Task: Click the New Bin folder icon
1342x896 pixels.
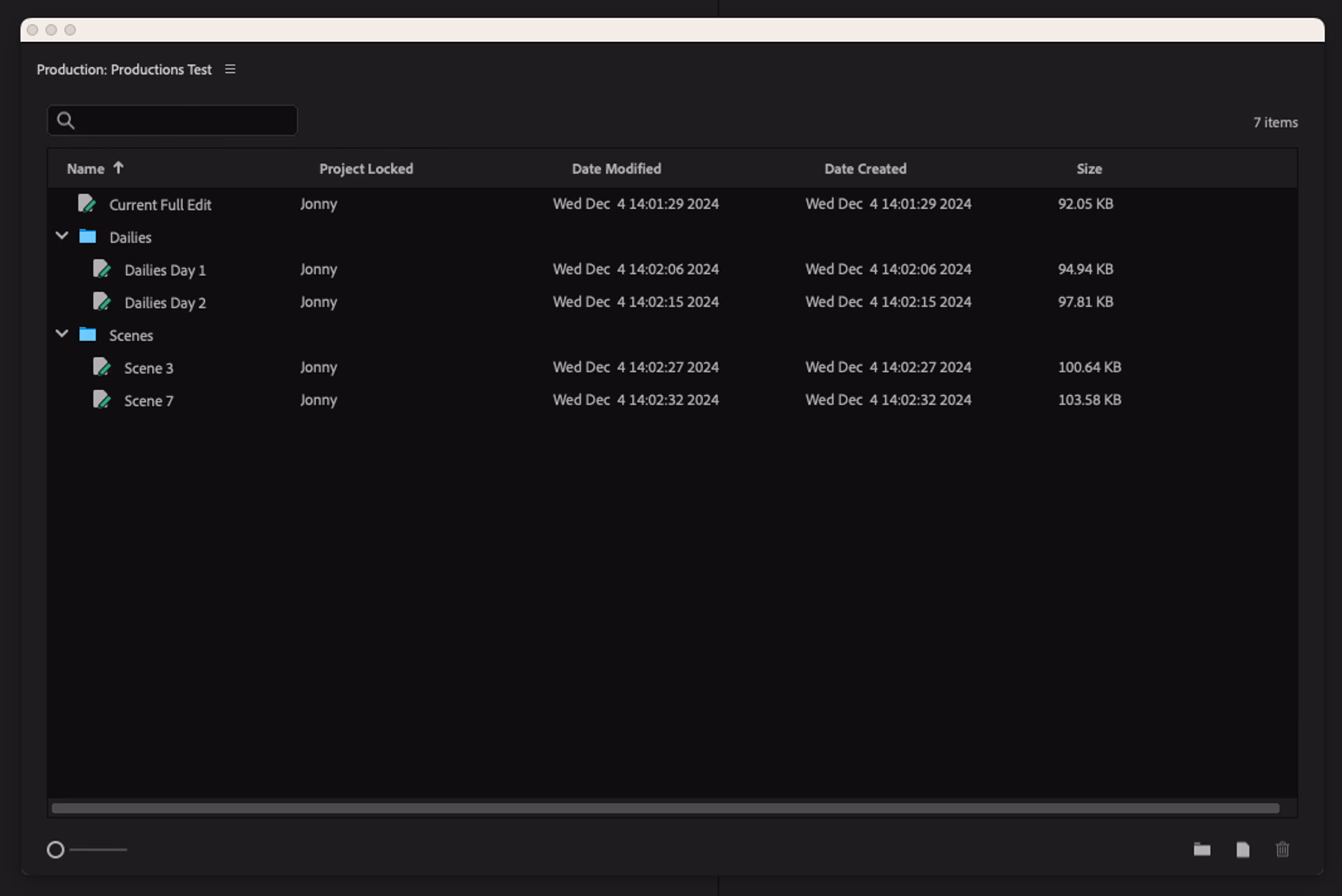Action: pyautogui.click(x=1203, y=849)
